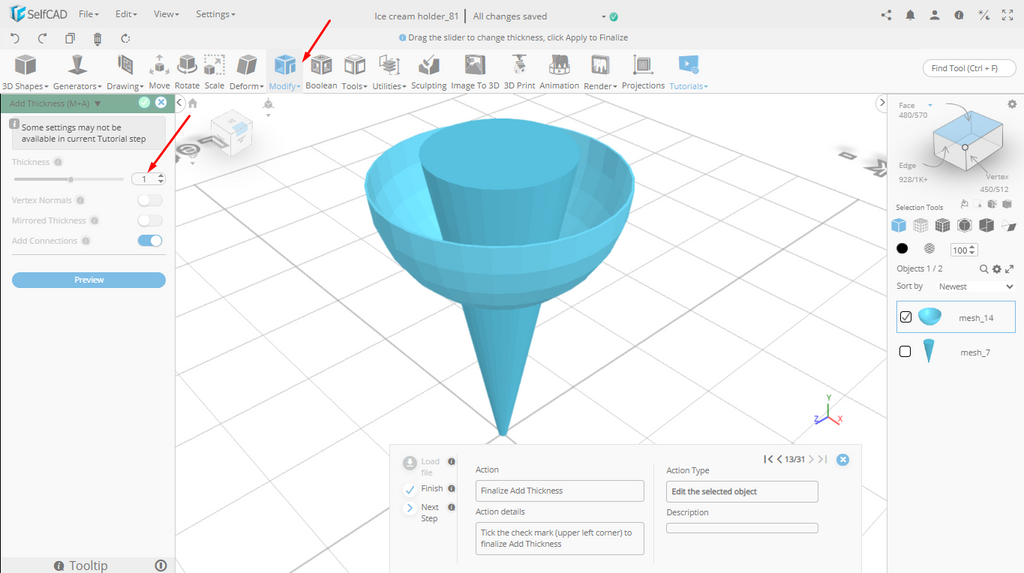Open the saved status dropdown arrow

(603, 17)
